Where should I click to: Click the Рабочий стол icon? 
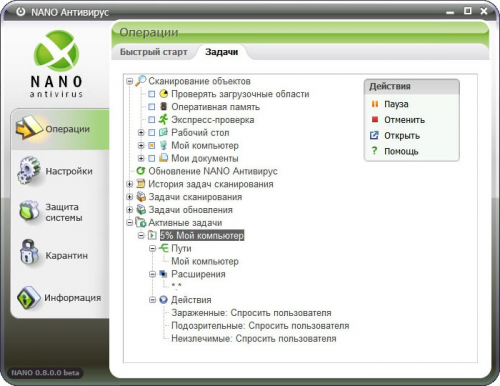[163, 132]
